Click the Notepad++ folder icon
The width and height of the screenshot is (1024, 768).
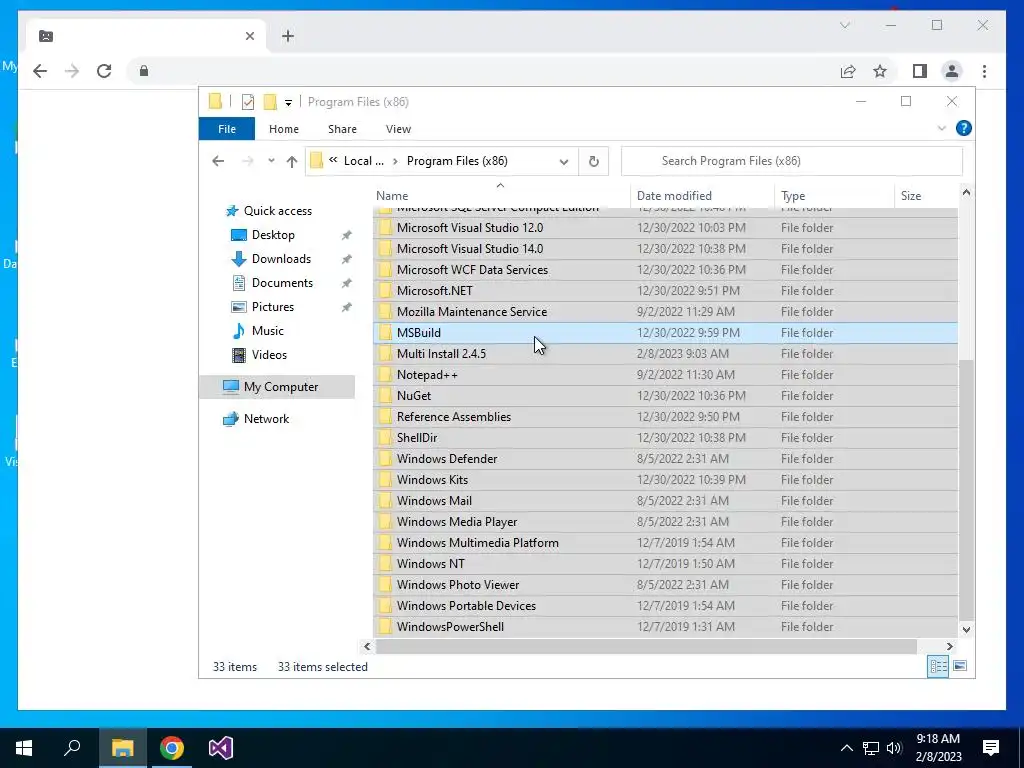[x=385, y=375]
